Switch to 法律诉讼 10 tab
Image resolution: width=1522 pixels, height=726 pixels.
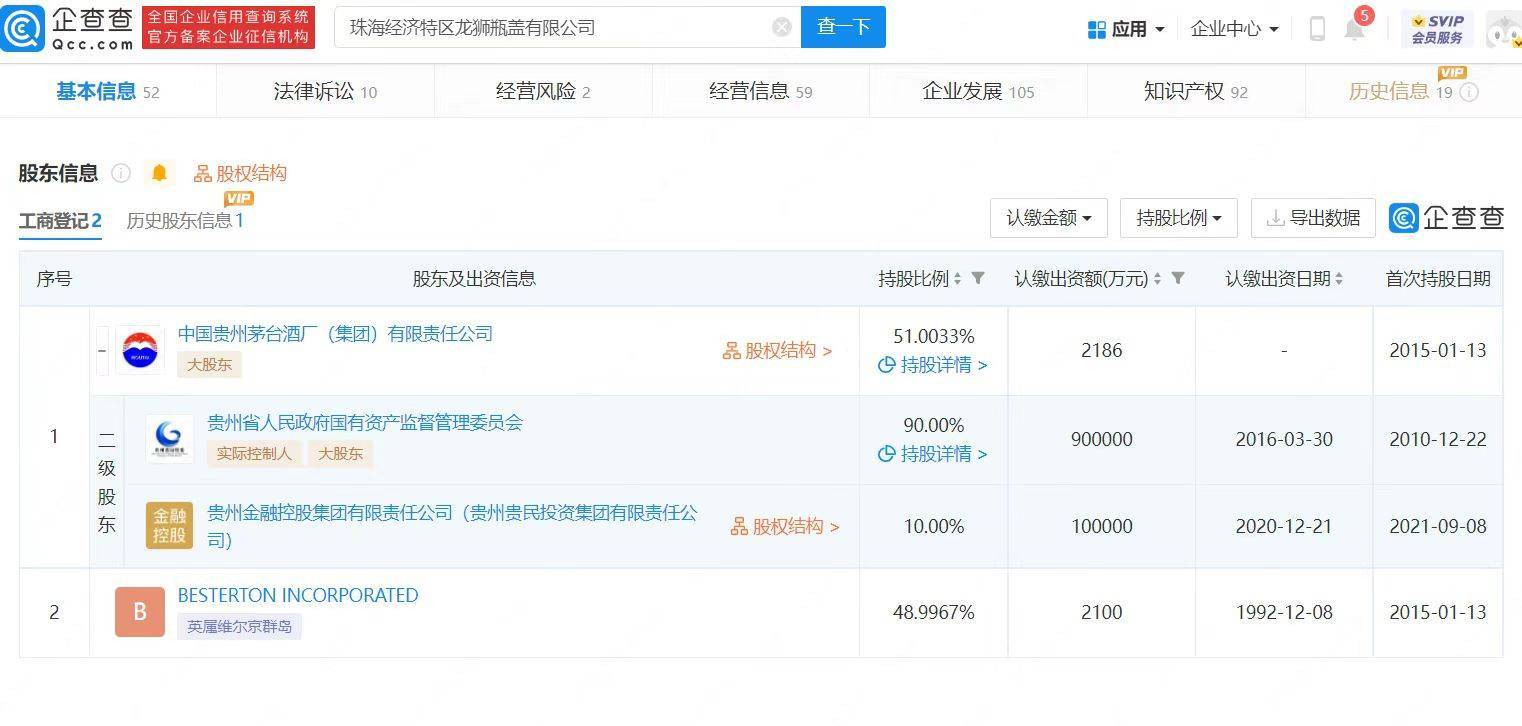point(325,92)
